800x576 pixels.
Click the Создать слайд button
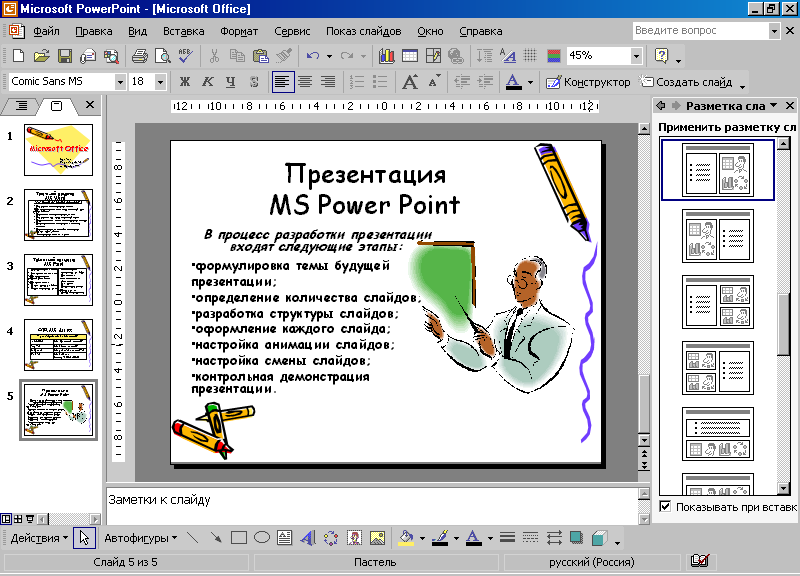click(x=687, y=82)
